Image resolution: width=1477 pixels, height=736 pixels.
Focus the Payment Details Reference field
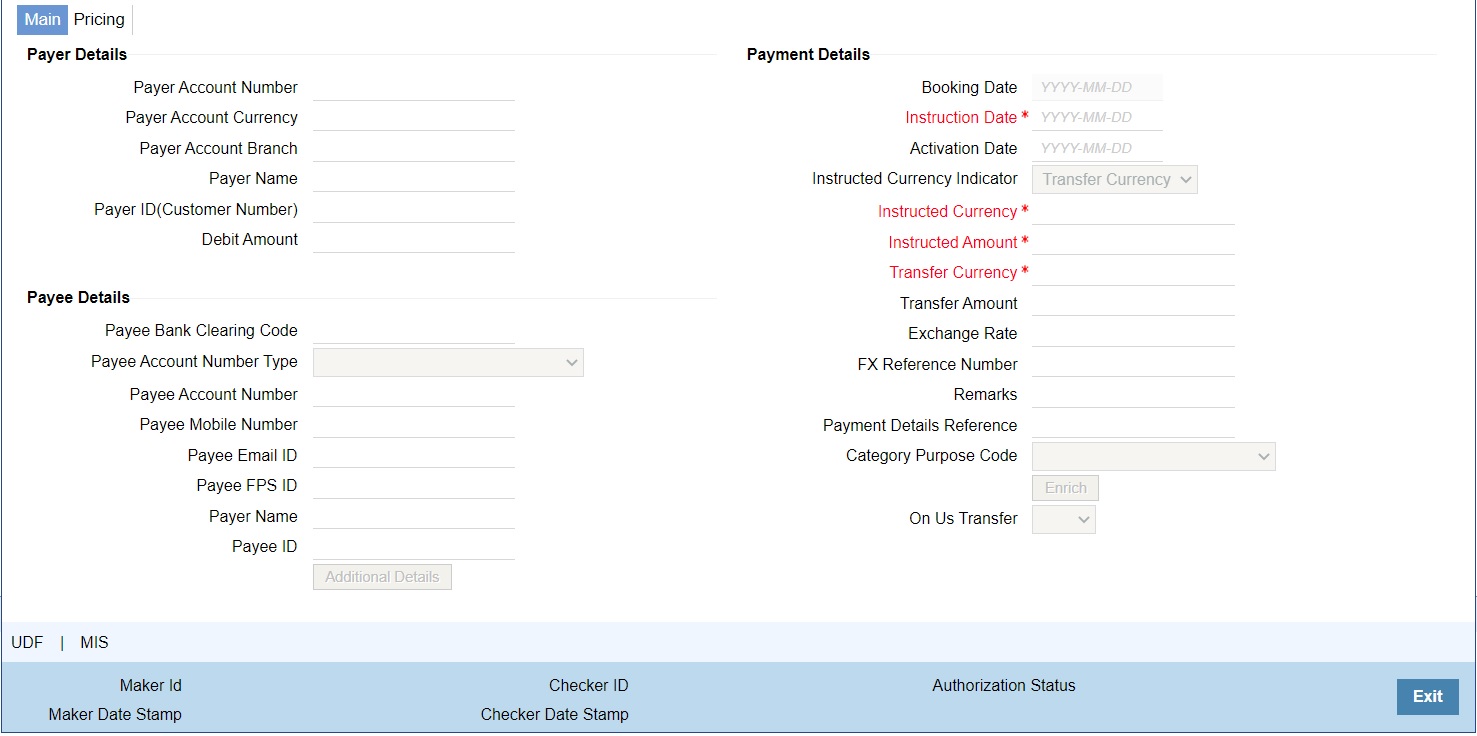1133,426
